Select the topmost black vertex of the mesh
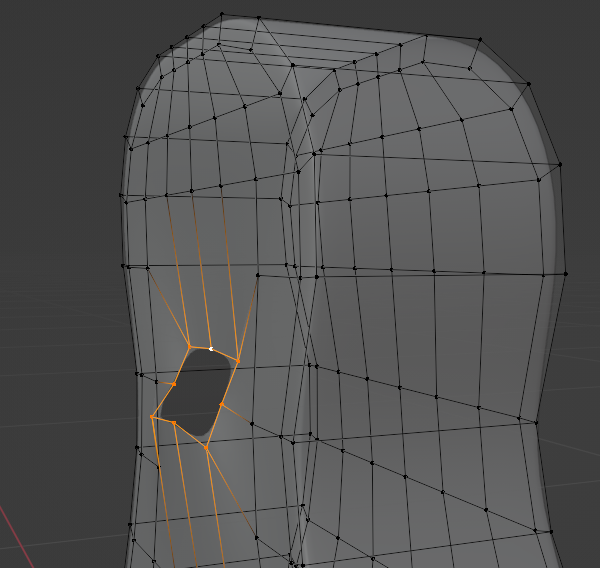Image resolution: width=600 pixels, height=568 pixels. 221,15
